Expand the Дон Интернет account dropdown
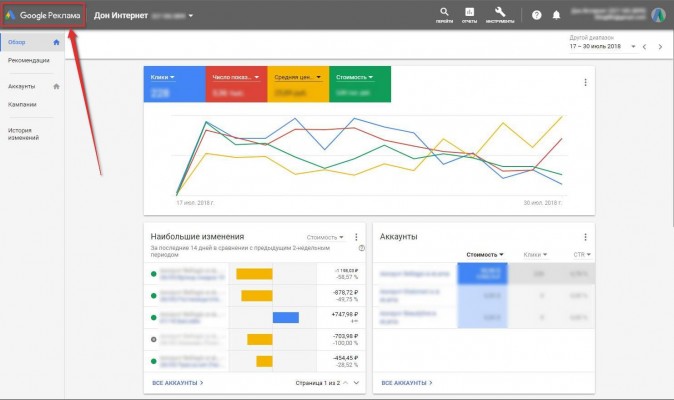Viewport: 674px width, 400px height. (x=191, y=16)
